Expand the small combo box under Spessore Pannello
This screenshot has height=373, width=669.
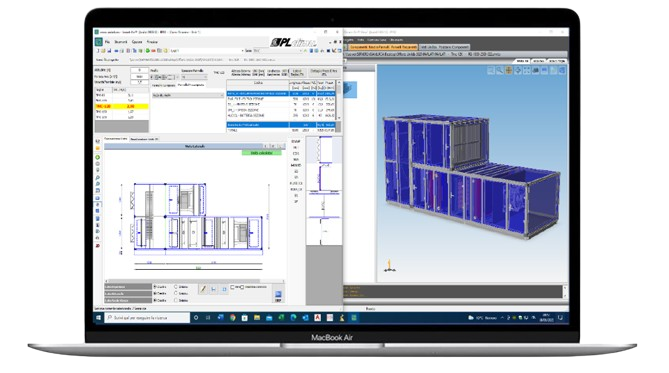point(194,77)
